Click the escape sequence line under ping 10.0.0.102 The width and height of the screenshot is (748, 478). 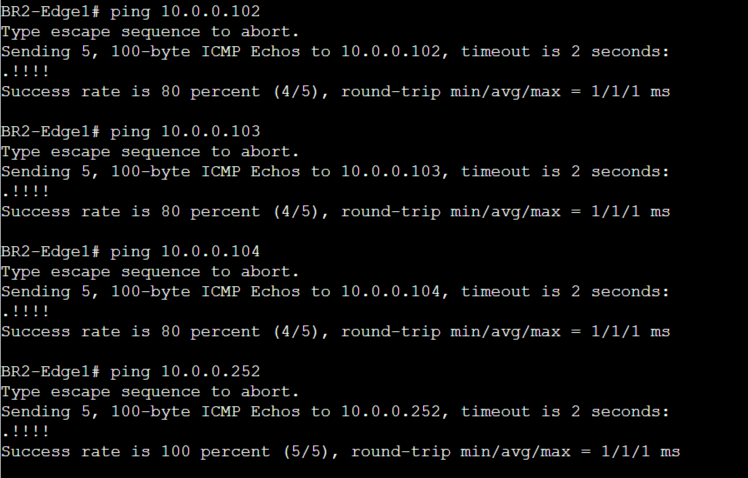[x=150, y=32]
